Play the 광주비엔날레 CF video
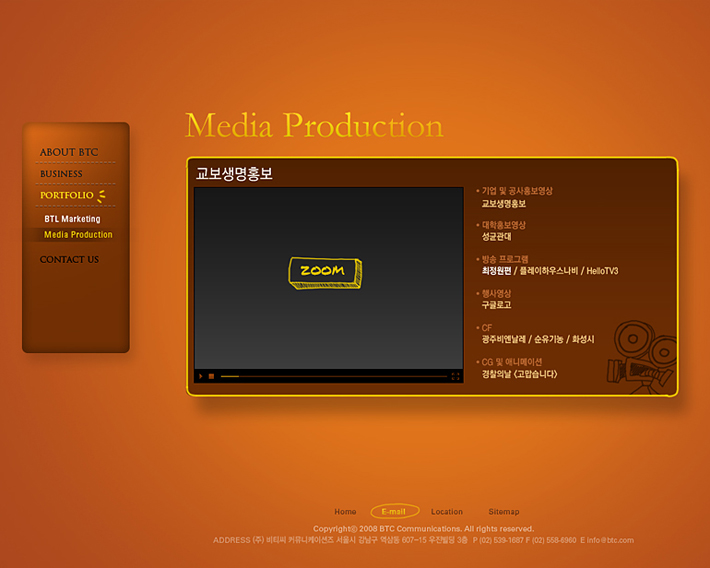This screenshot has height=568, width=710. [x=503, y=340]
